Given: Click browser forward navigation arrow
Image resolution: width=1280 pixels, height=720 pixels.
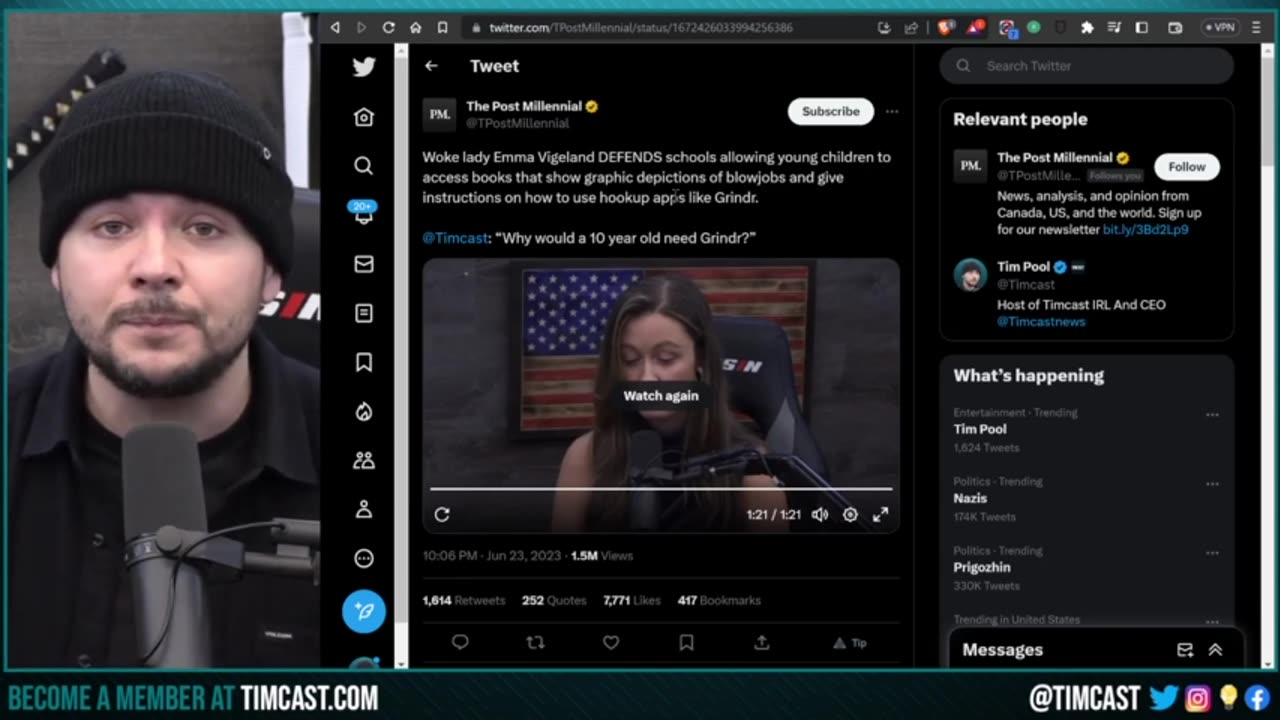Looking at the screenshot, I should 361,27.
